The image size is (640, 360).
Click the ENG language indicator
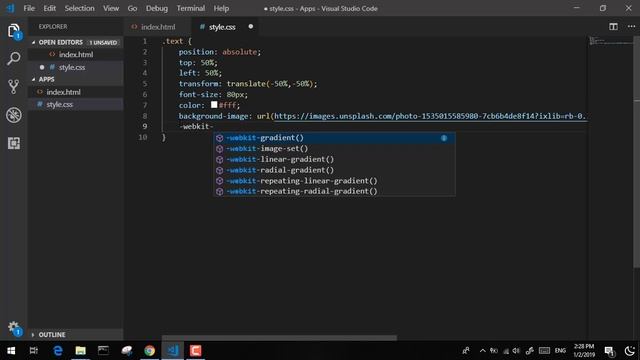(x=560, y=351)
